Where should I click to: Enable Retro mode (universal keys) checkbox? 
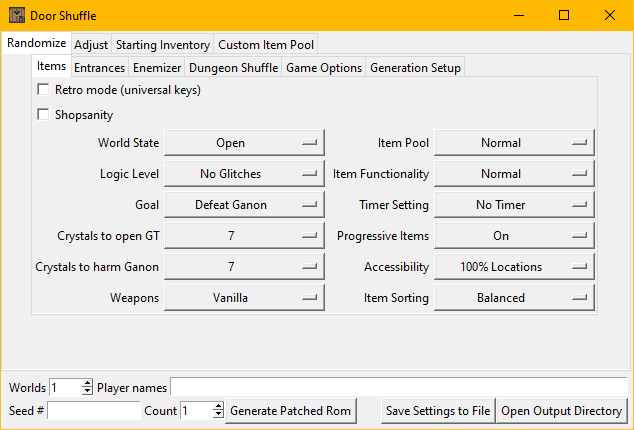click(x=43, y=90)
